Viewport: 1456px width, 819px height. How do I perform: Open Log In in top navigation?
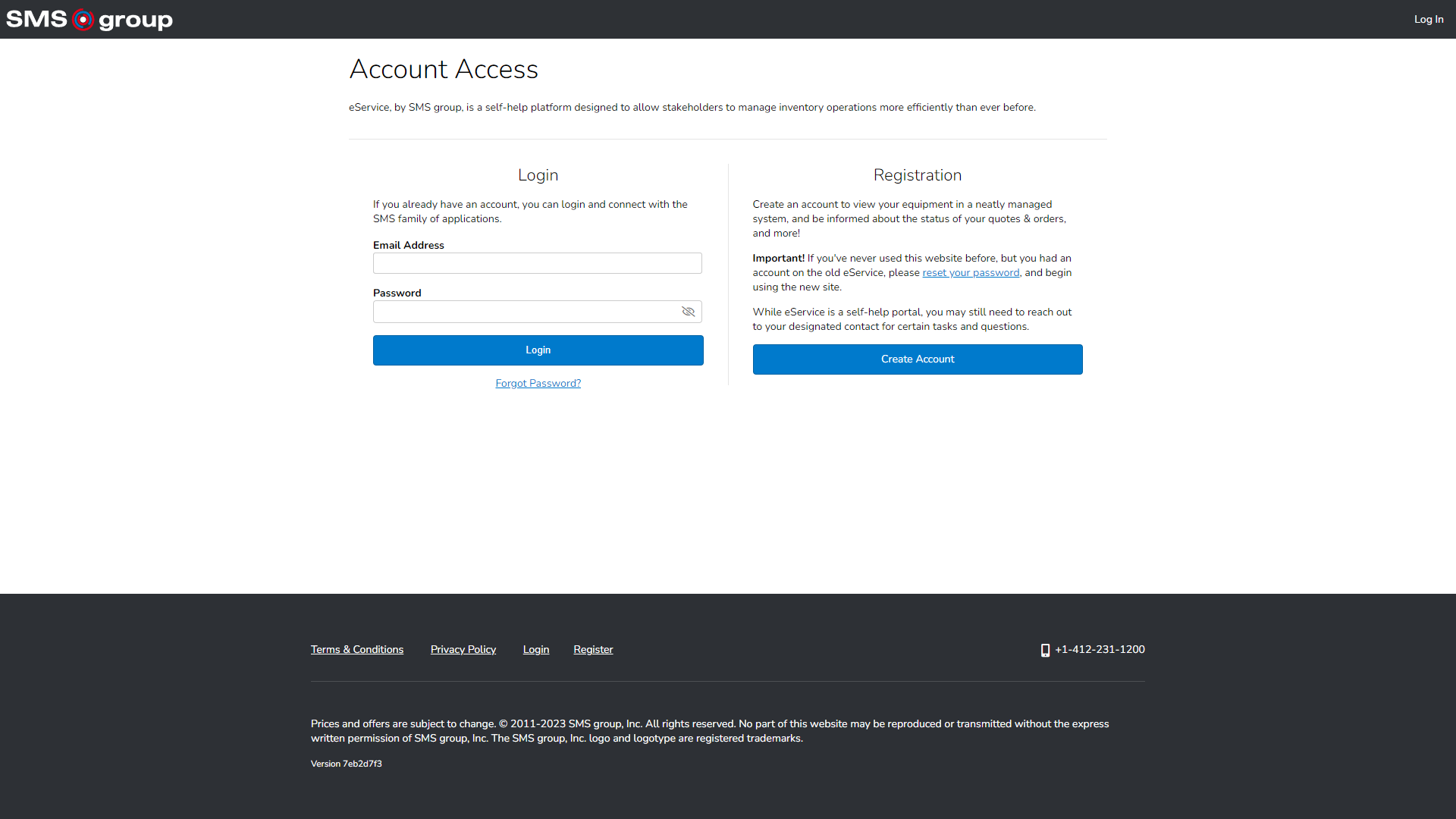[x=1428, y=19]
